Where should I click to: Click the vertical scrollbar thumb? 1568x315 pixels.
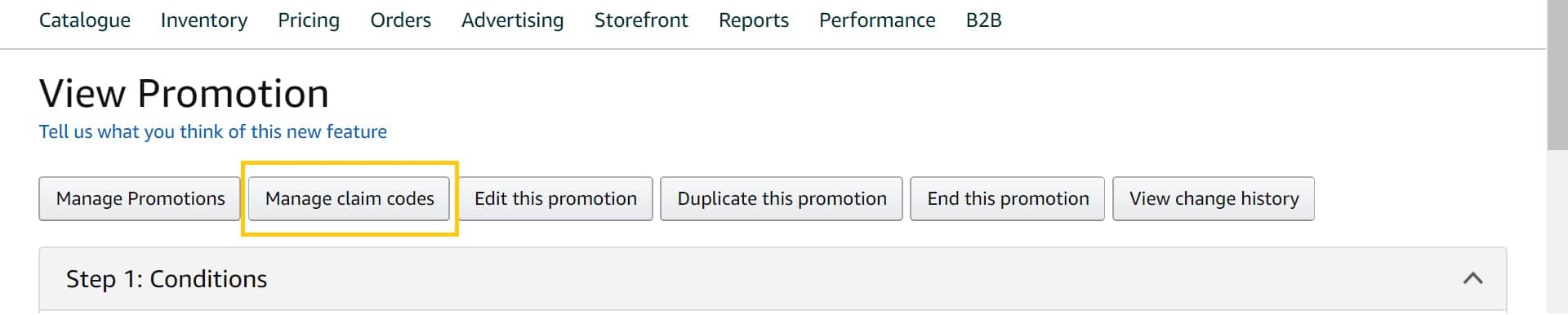pyautogui.click(x=1557, y=75)
